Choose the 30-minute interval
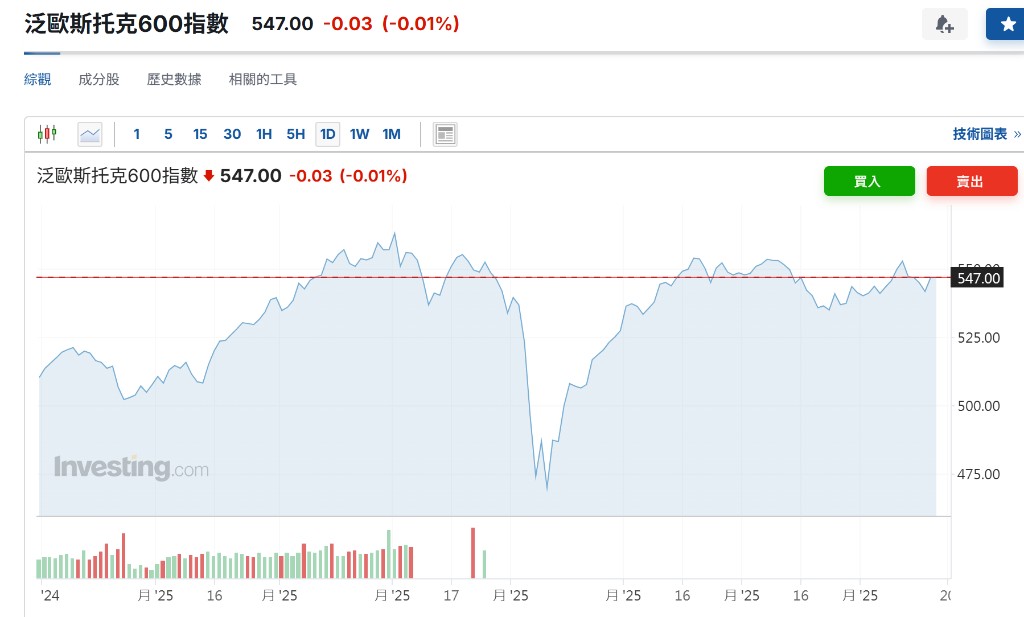The image size is (1024, 617). (x=232, y=134)
